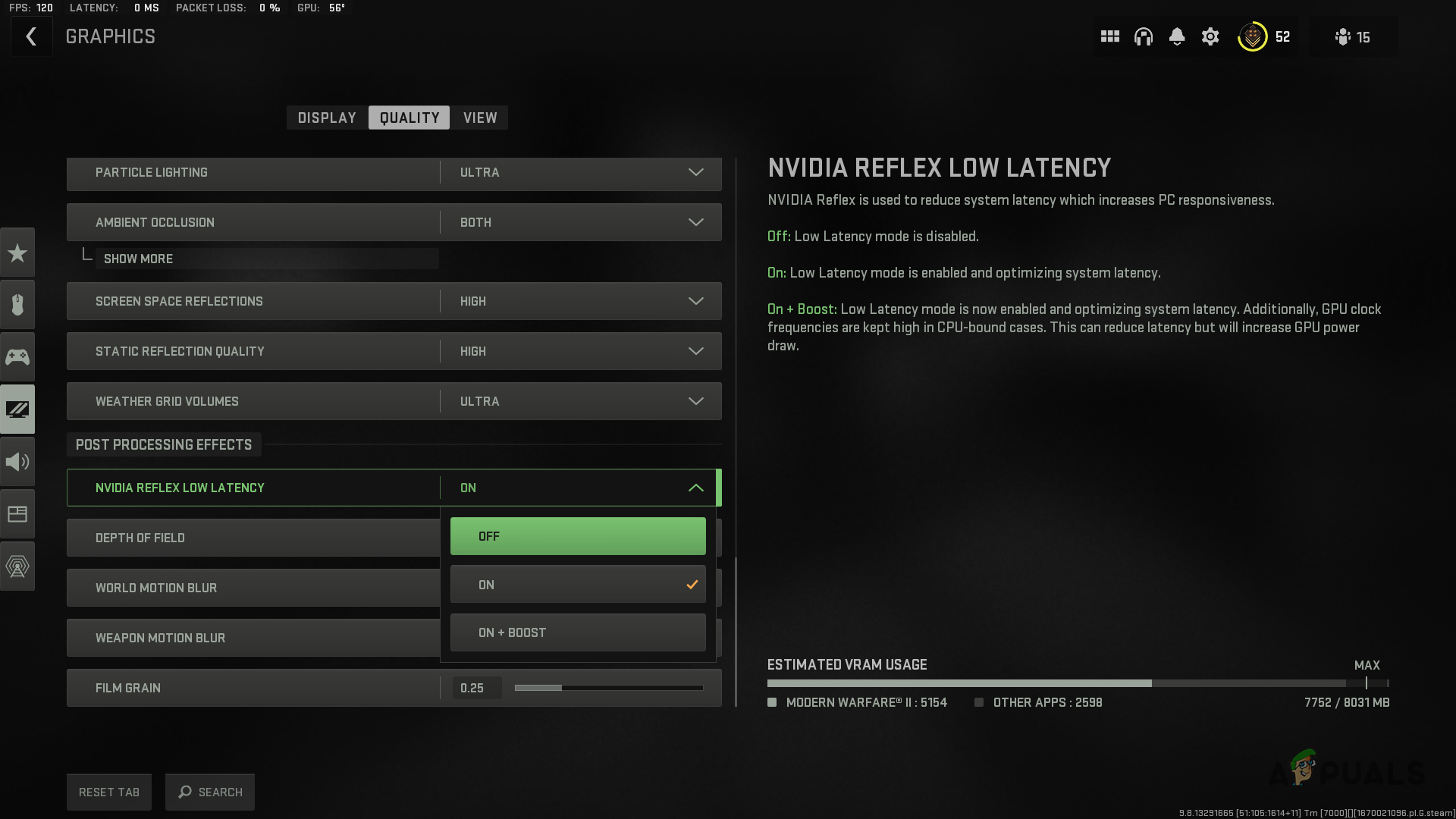This screenshot has width=1456, height=819.
Task: Collapse the NVIDIA Reflex dropdown
Action: point(695,488)
